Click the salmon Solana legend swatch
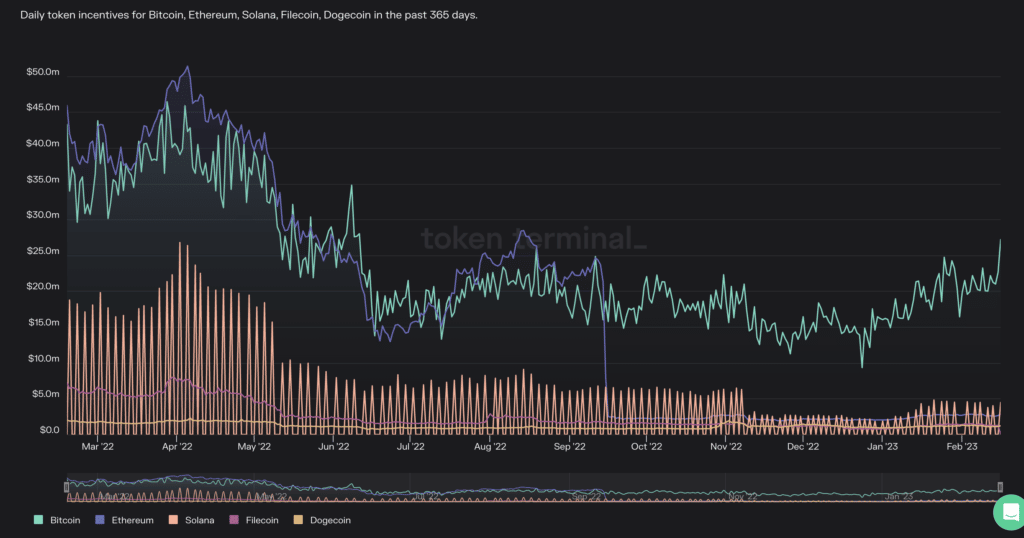Viewport: 1024px width, 538px height. [x=172, y=520]
